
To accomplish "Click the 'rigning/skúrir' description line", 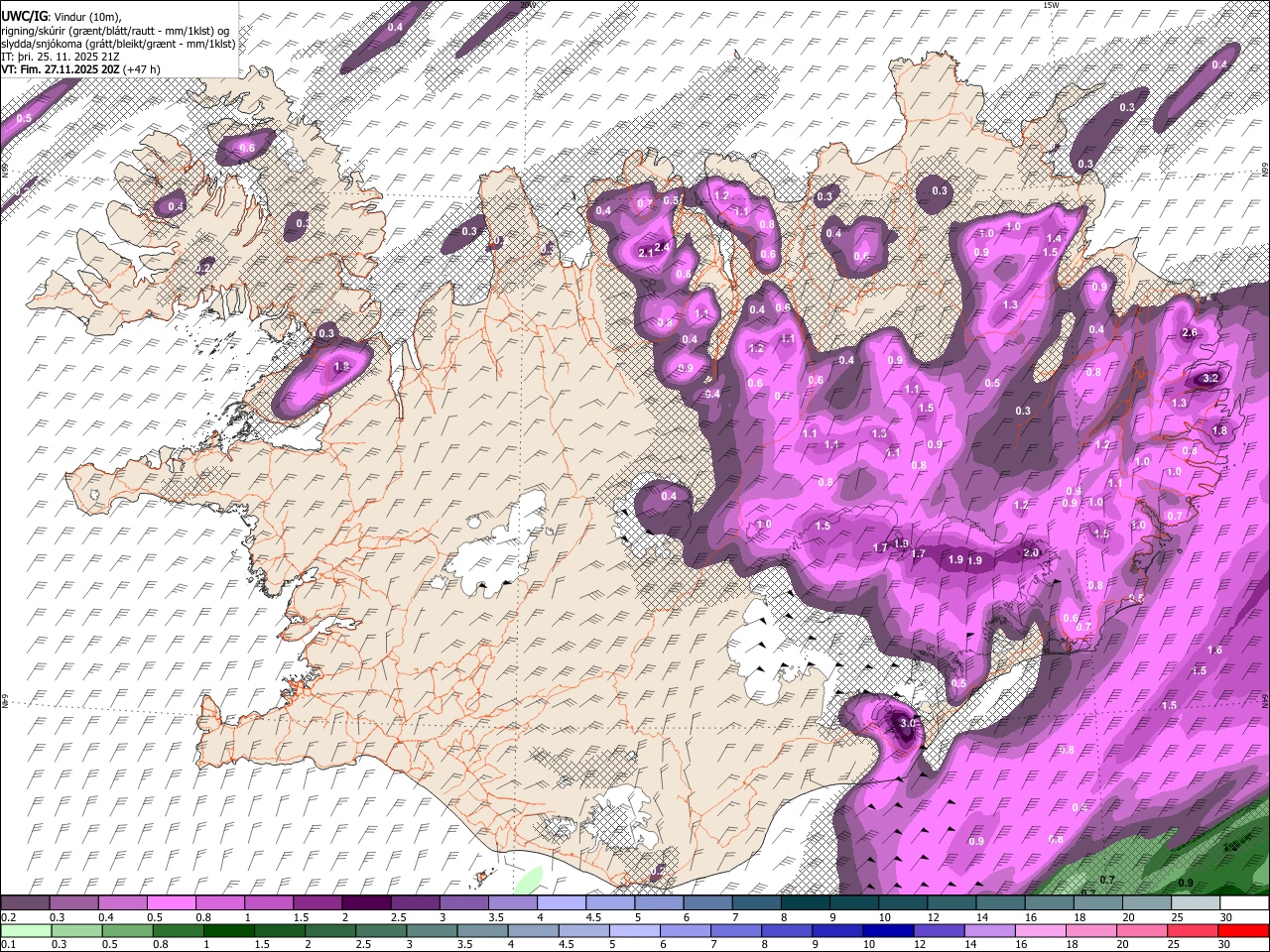I will pos(115,31).
